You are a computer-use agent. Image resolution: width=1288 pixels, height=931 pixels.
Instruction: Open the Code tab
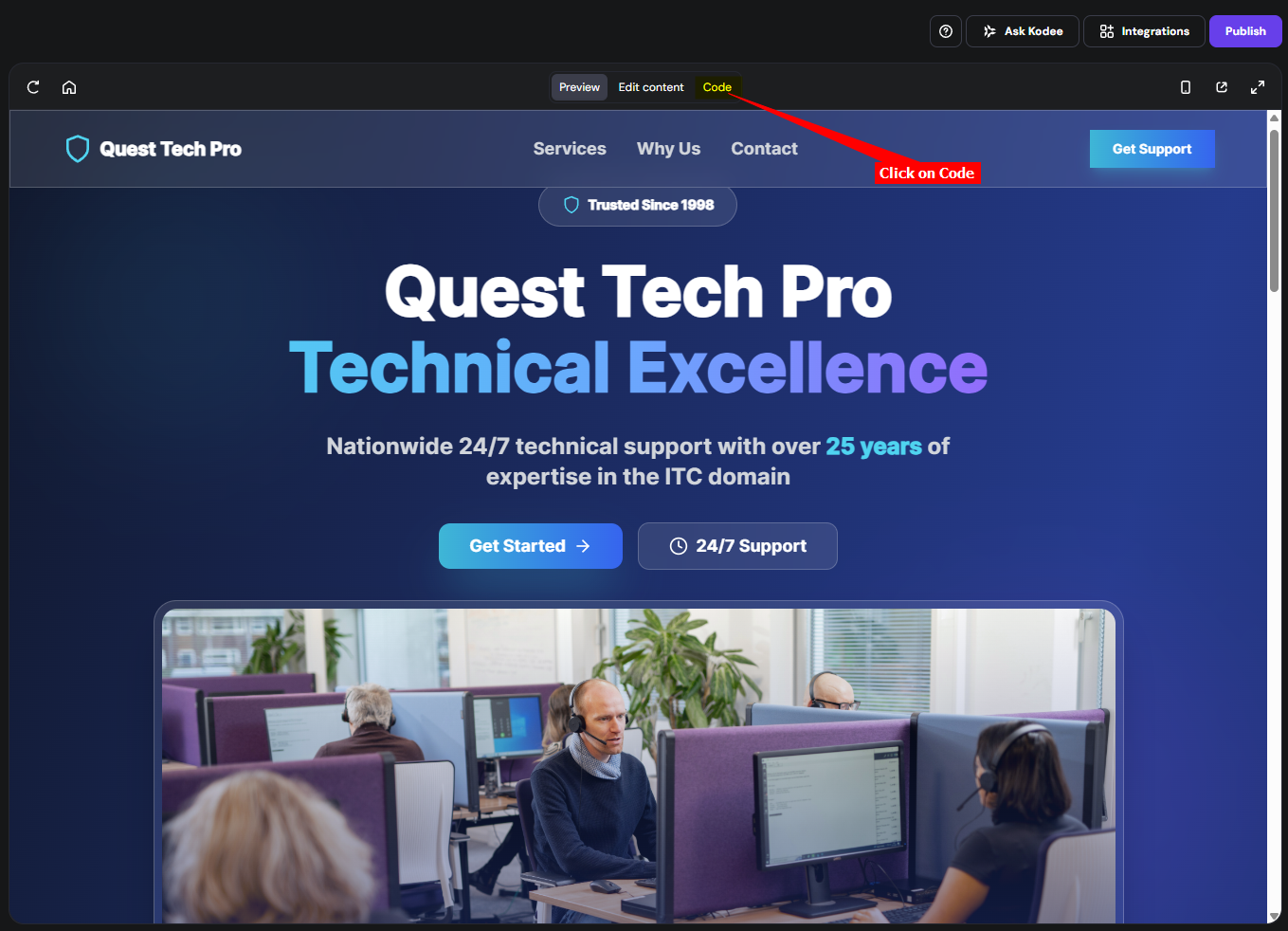click(717, 87)
